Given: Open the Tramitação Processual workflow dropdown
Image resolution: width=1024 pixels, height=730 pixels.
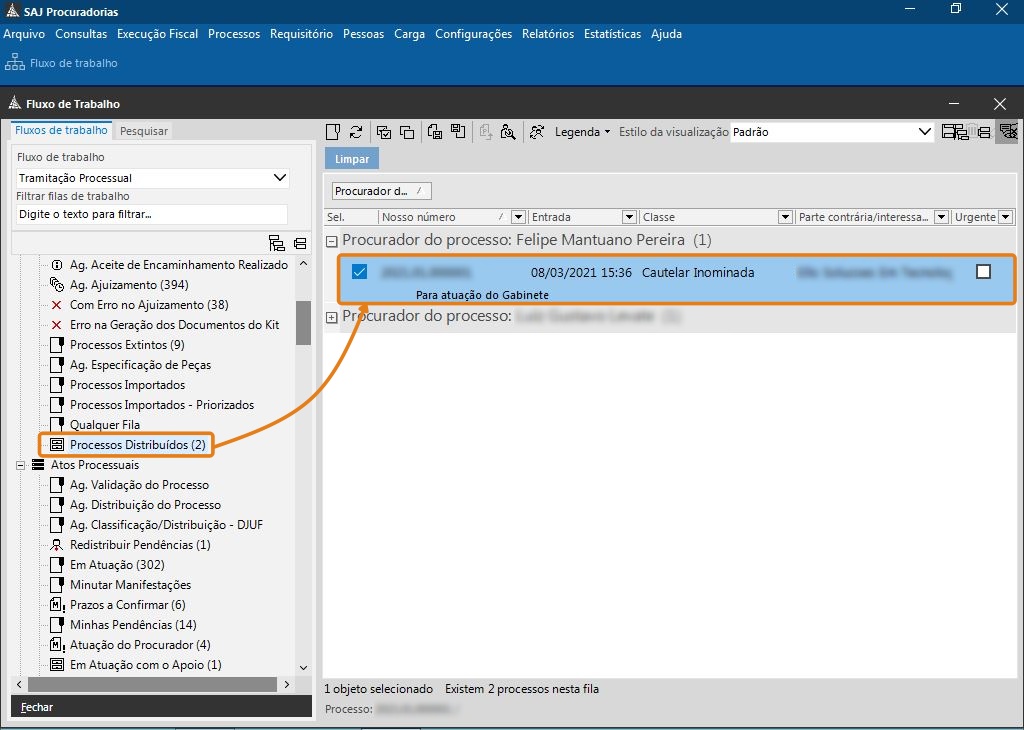Looking at the screenshot, I should pos(280,178).
